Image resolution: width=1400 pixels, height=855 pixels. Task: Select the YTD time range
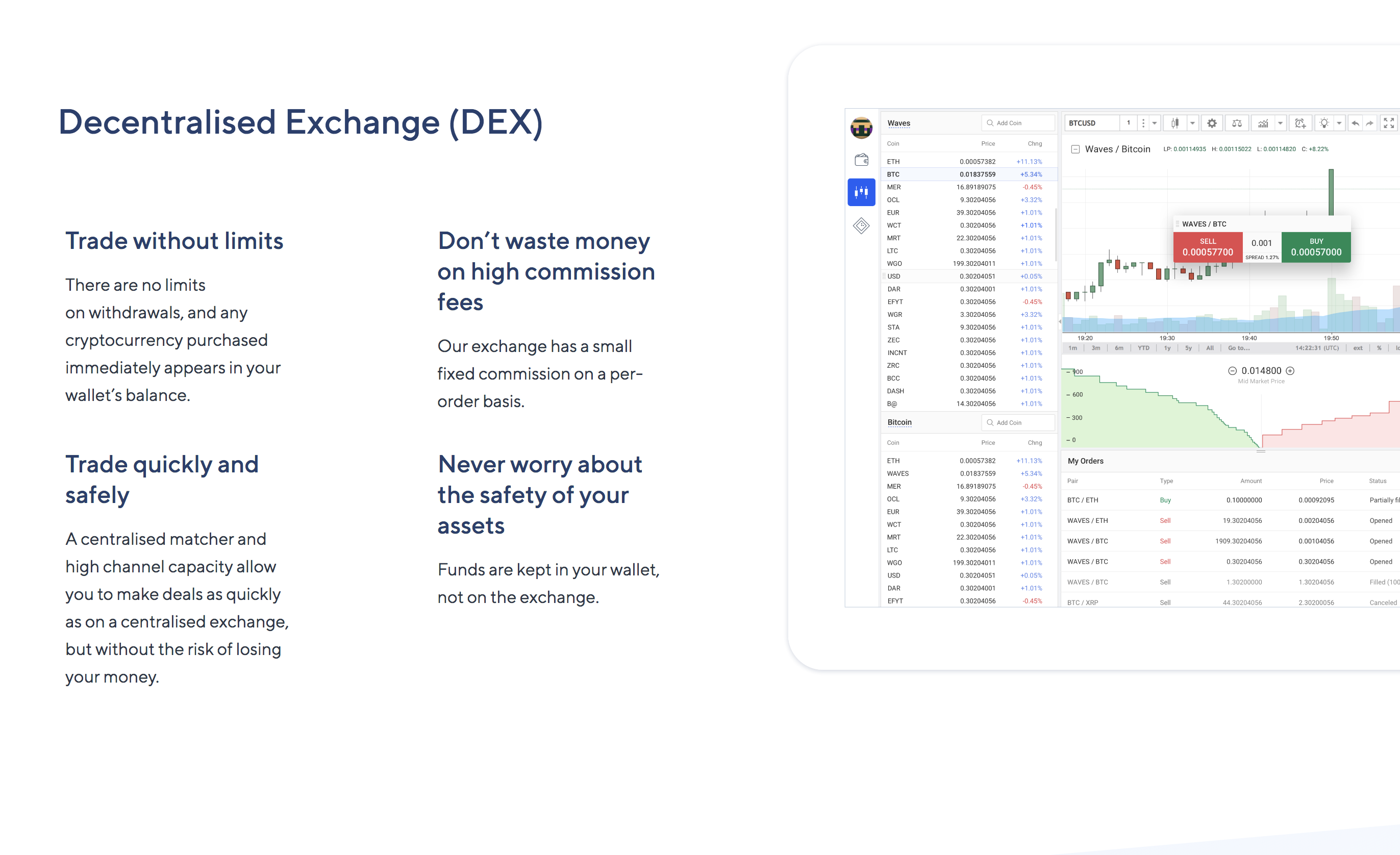(x=1144, y=348)
